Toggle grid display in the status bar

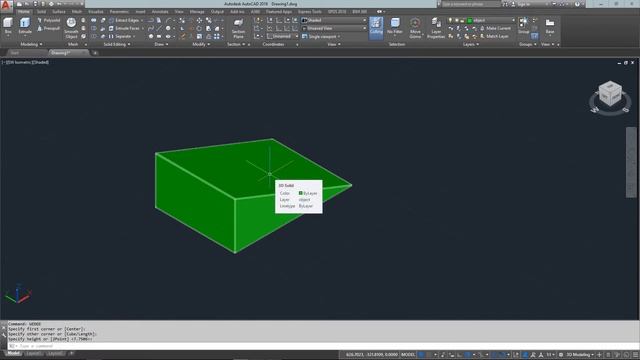[422, 355]
